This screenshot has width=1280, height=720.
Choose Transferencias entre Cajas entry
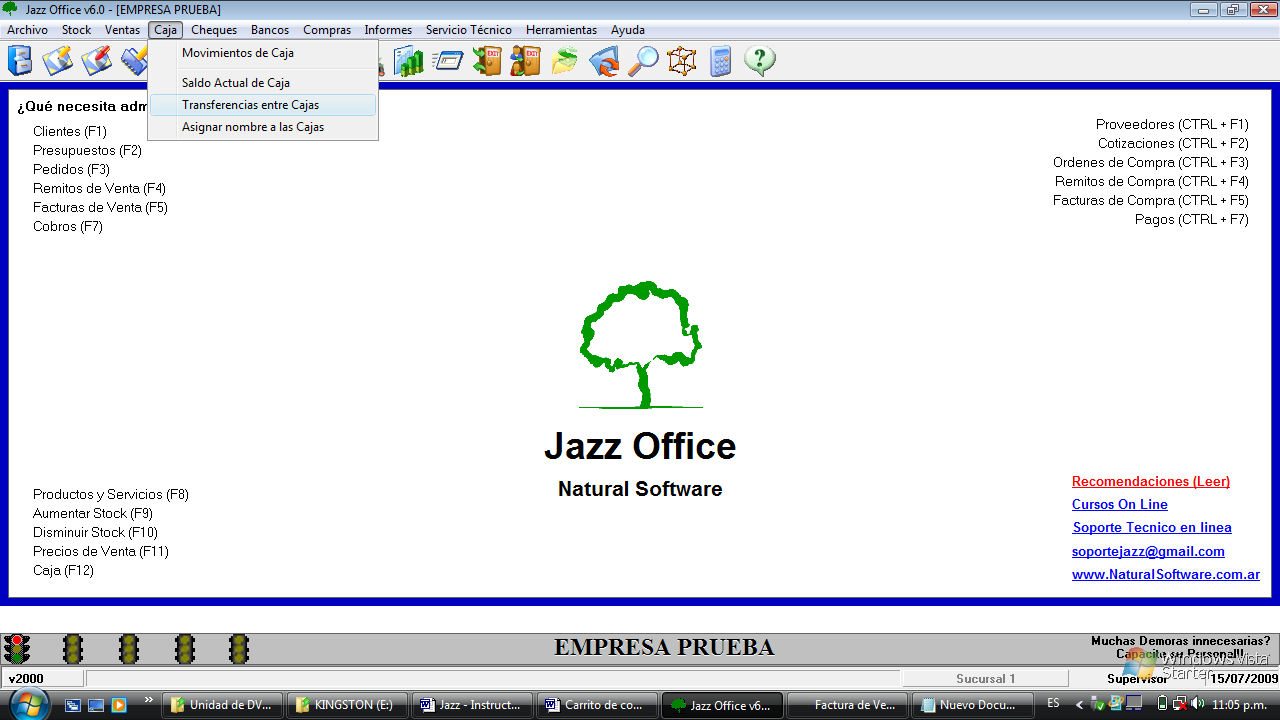pos(263,105)
